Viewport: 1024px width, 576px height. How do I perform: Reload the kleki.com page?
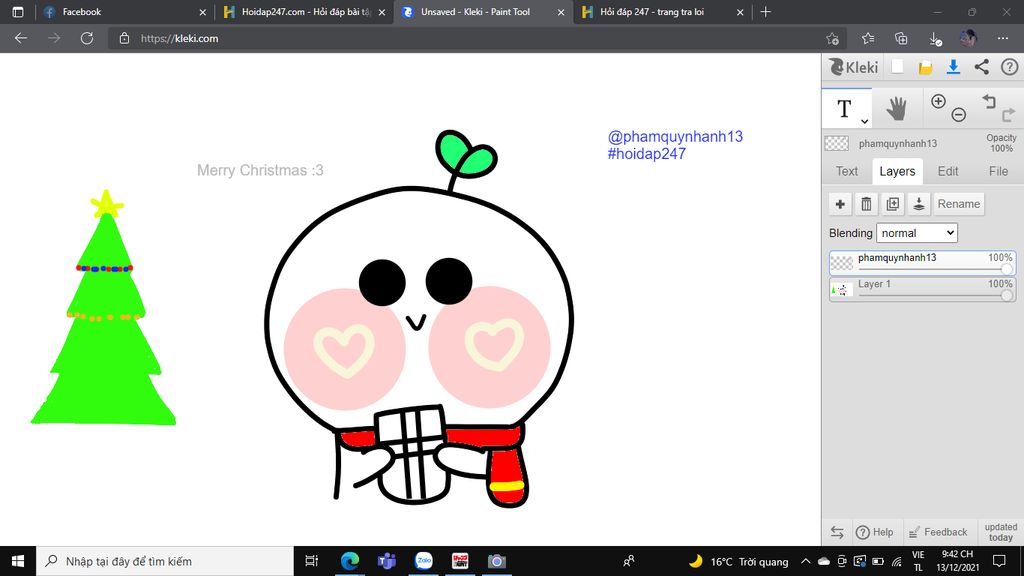tap(87, 39)
